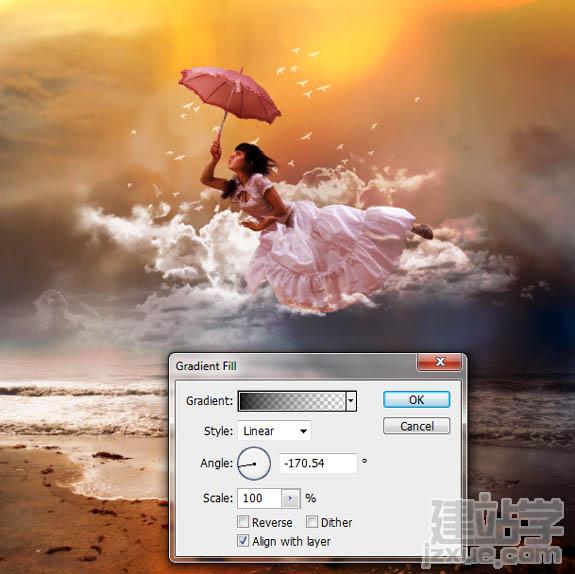Enable the Dither checkbox

312,522
